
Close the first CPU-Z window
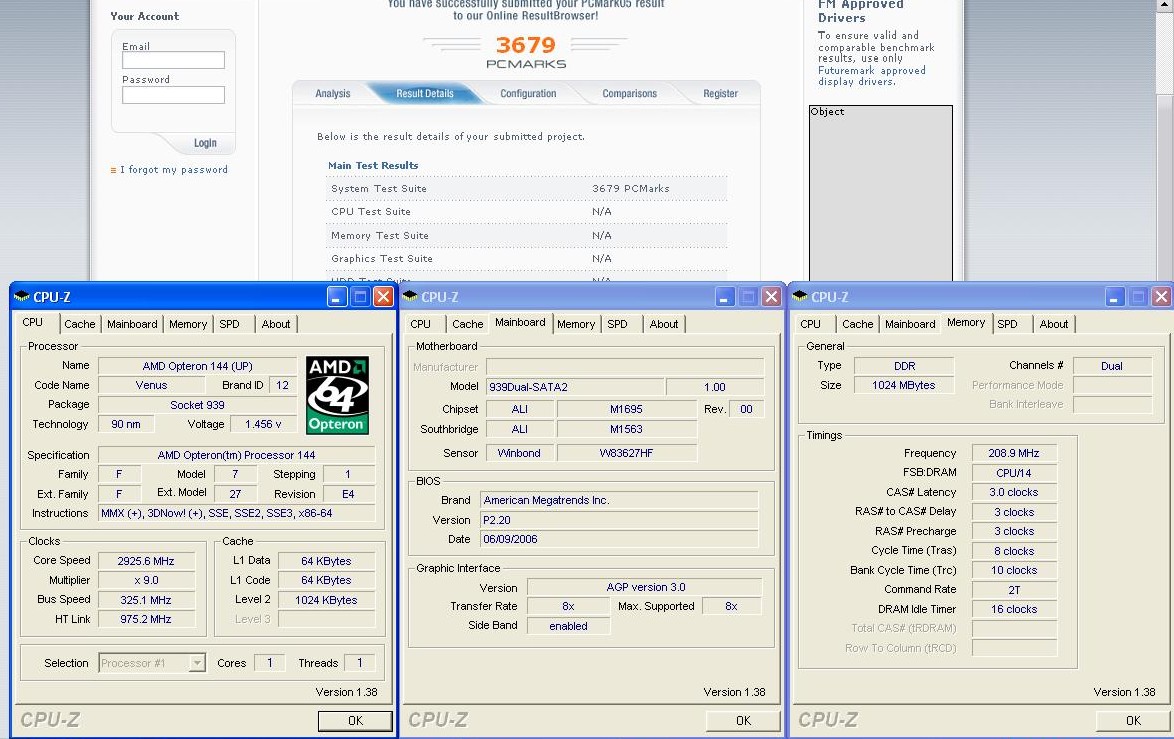click(x=383, y=297)
